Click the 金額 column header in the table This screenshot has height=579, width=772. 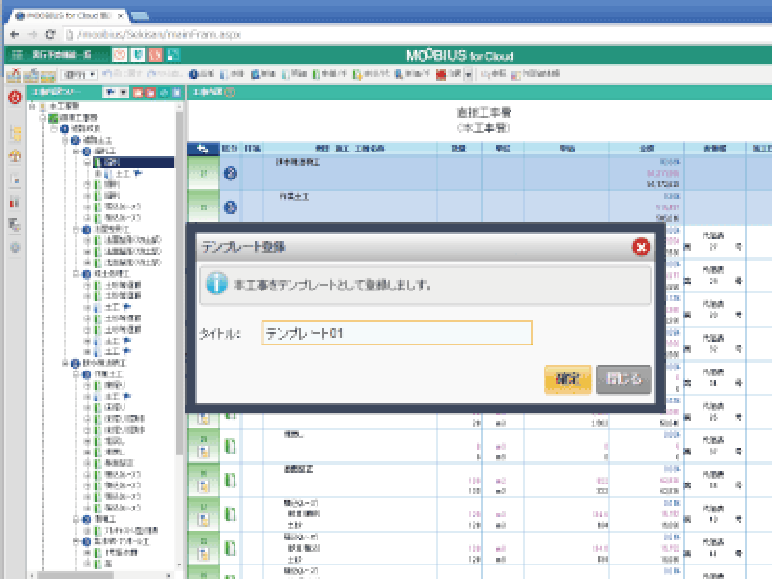click(646, 148)
